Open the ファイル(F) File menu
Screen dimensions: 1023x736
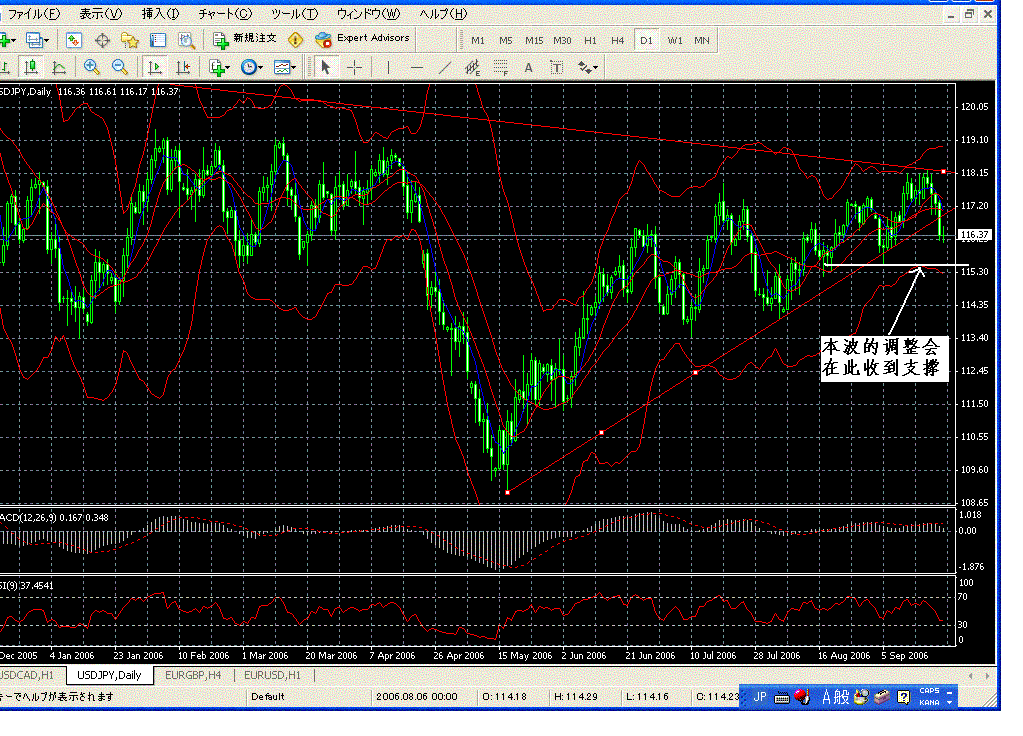coord(33,14)
